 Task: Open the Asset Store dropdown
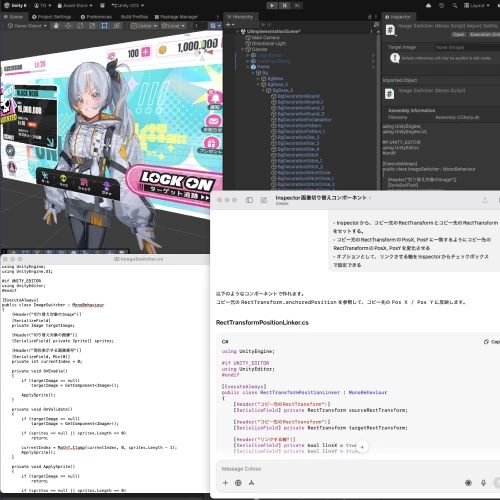click(x=75, y=5)
